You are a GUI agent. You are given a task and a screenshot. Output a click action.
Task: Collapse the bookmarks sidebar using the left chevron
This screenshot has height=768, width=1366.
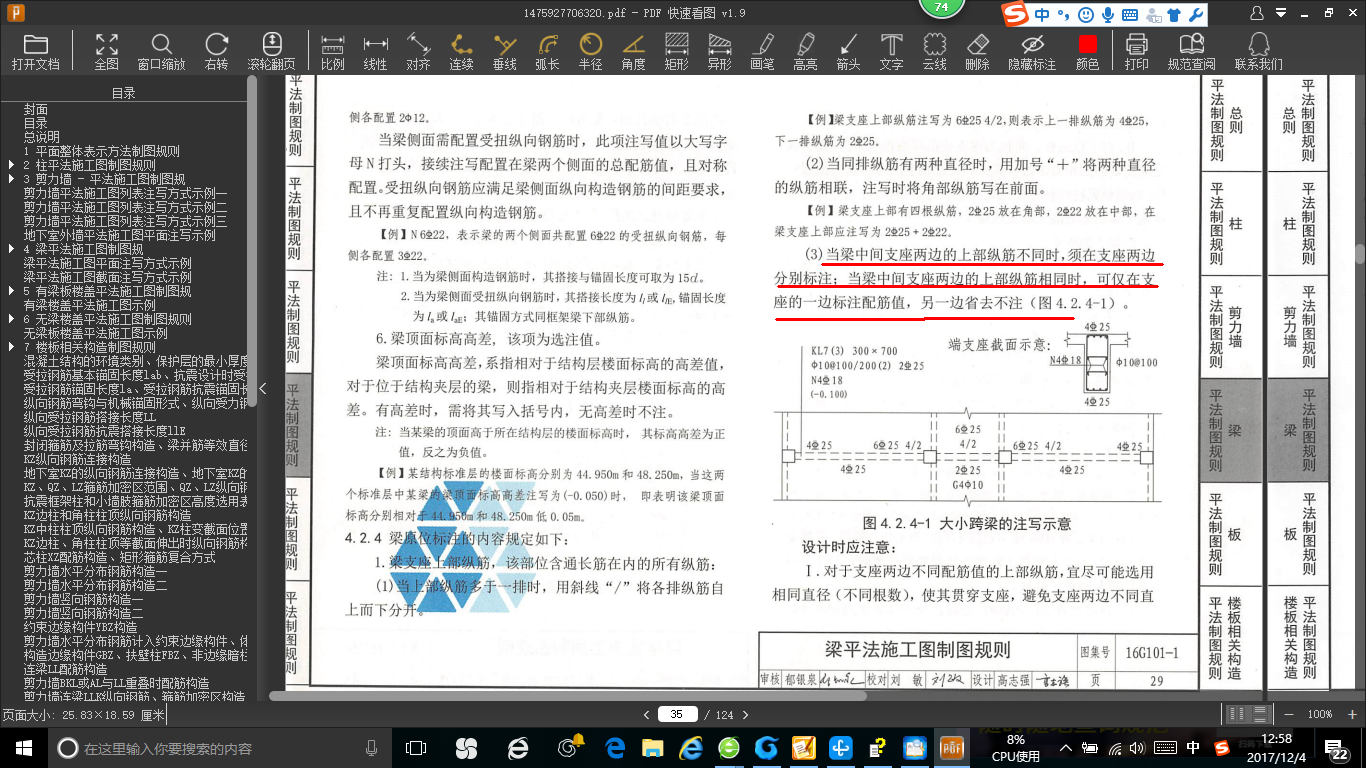click(262, 388)
